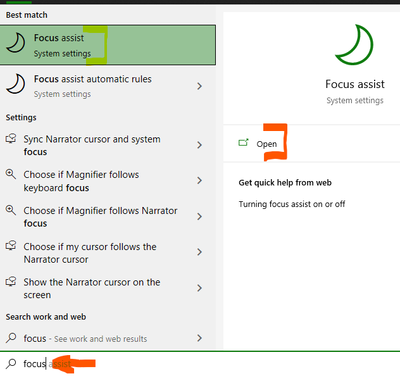400x376 pixels.
Task: Click the large green moon preview icon
Action: click(x=354, y=45)
